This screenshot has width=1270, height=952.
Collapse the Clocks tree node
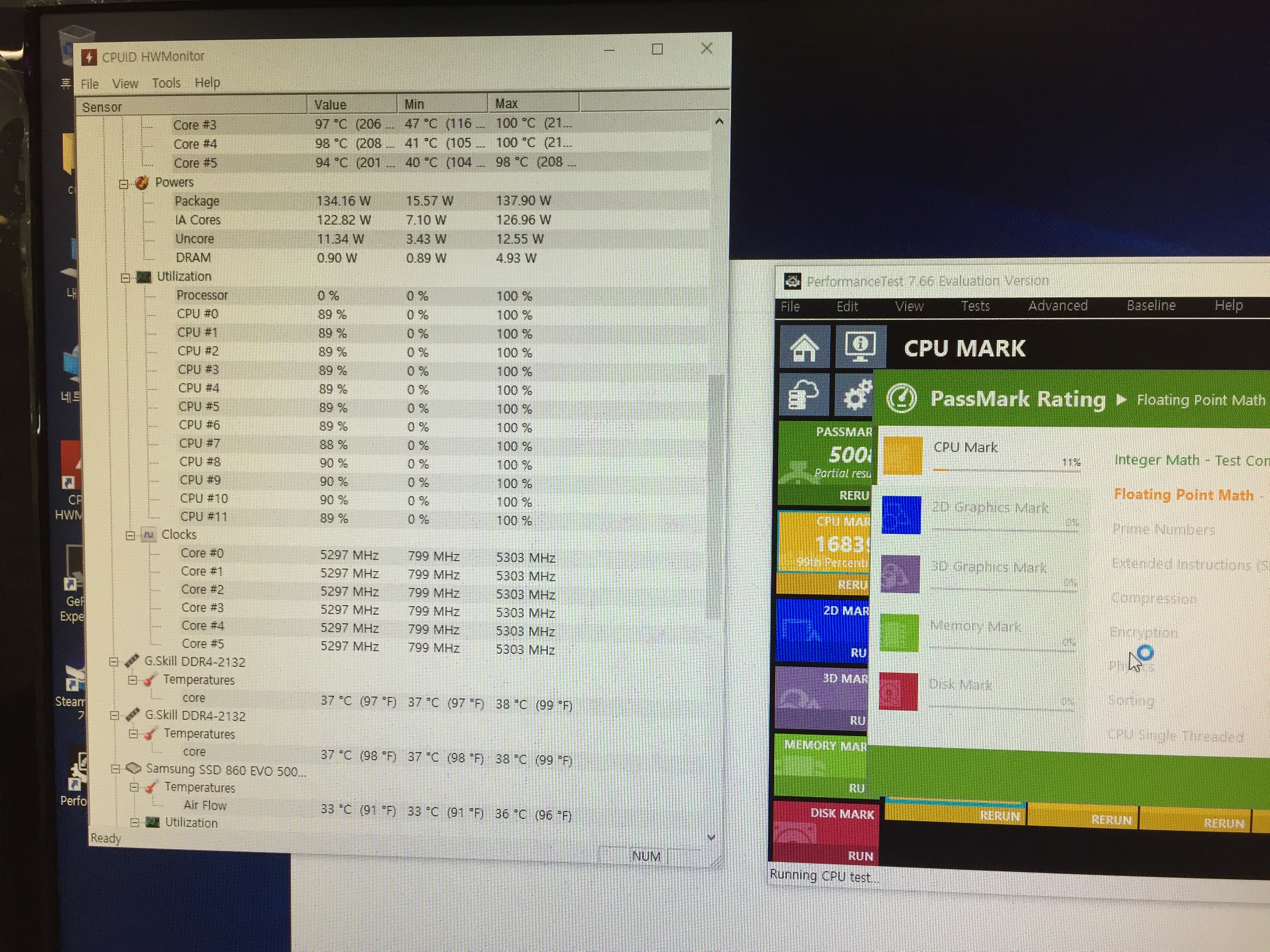(130, 536)
